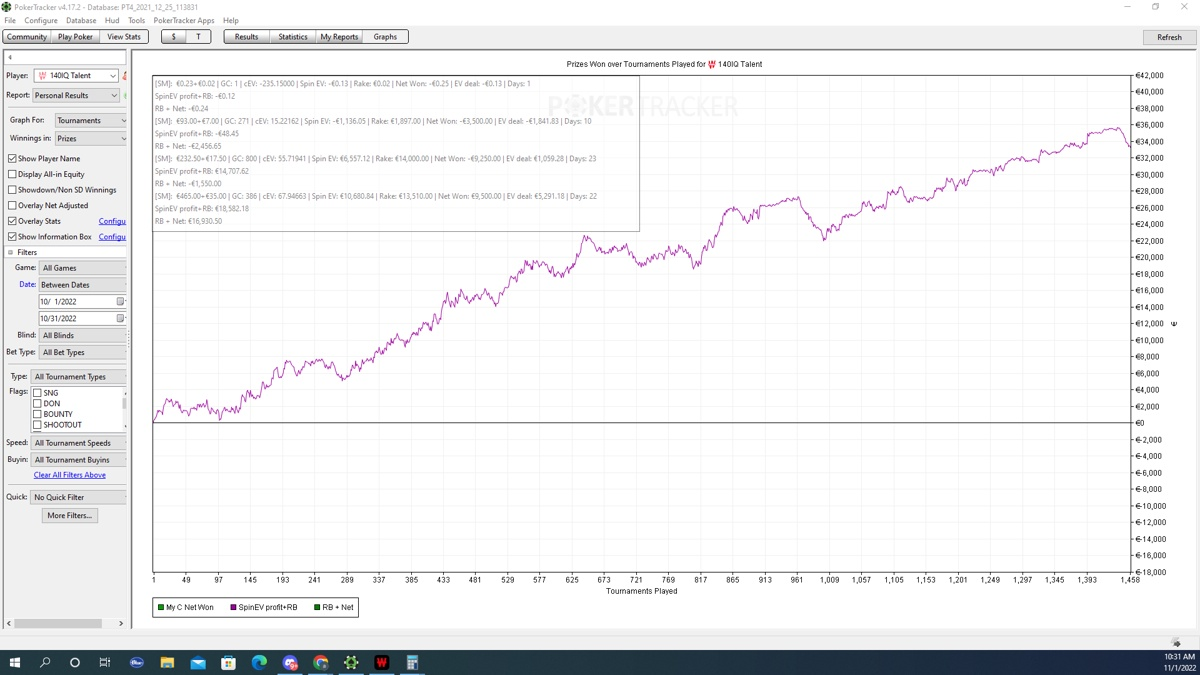Open the Calculator taskbar icon
The width and height of the screenshot is (1200, 675).
pos(411,662)
